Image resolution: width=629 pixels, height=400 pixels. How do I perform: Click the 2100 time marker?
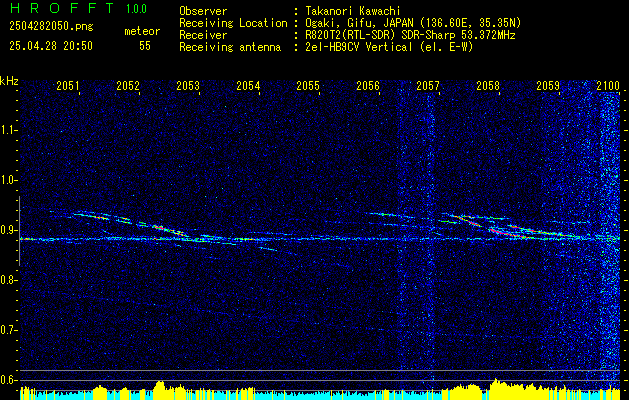point(608,85)
